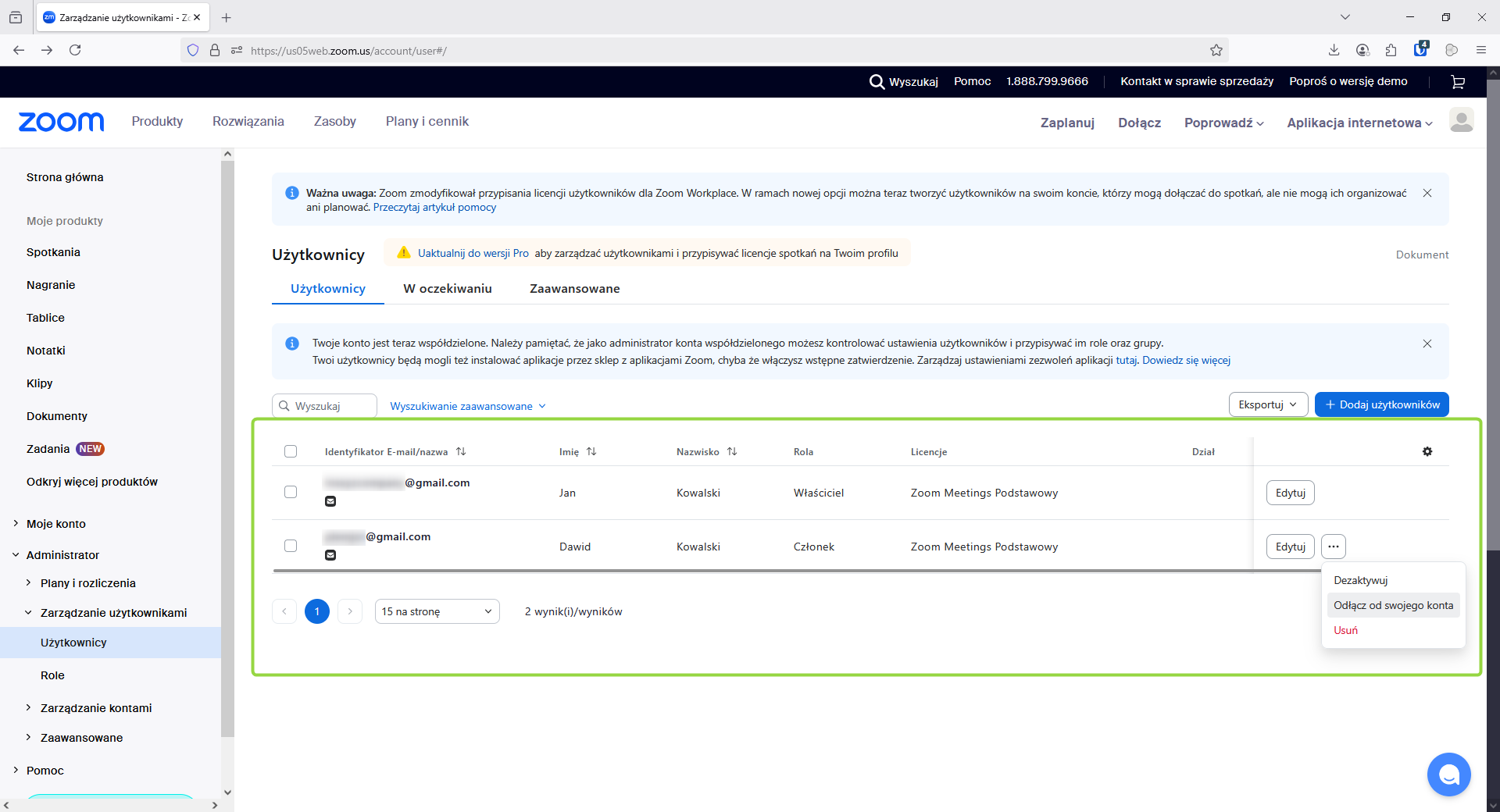Sort users by Nazwisko column
The width and height of the screenshot is (1500, 812).
click(732, 451)
